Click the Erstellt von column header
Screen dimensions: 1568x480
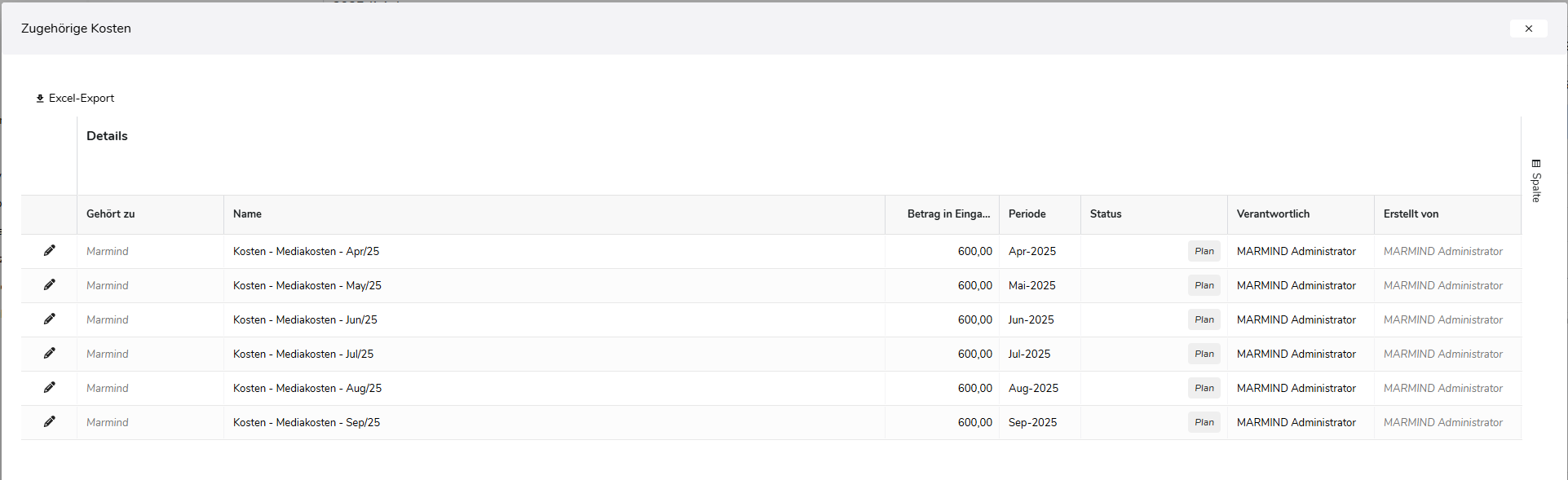click(1411, 214)
